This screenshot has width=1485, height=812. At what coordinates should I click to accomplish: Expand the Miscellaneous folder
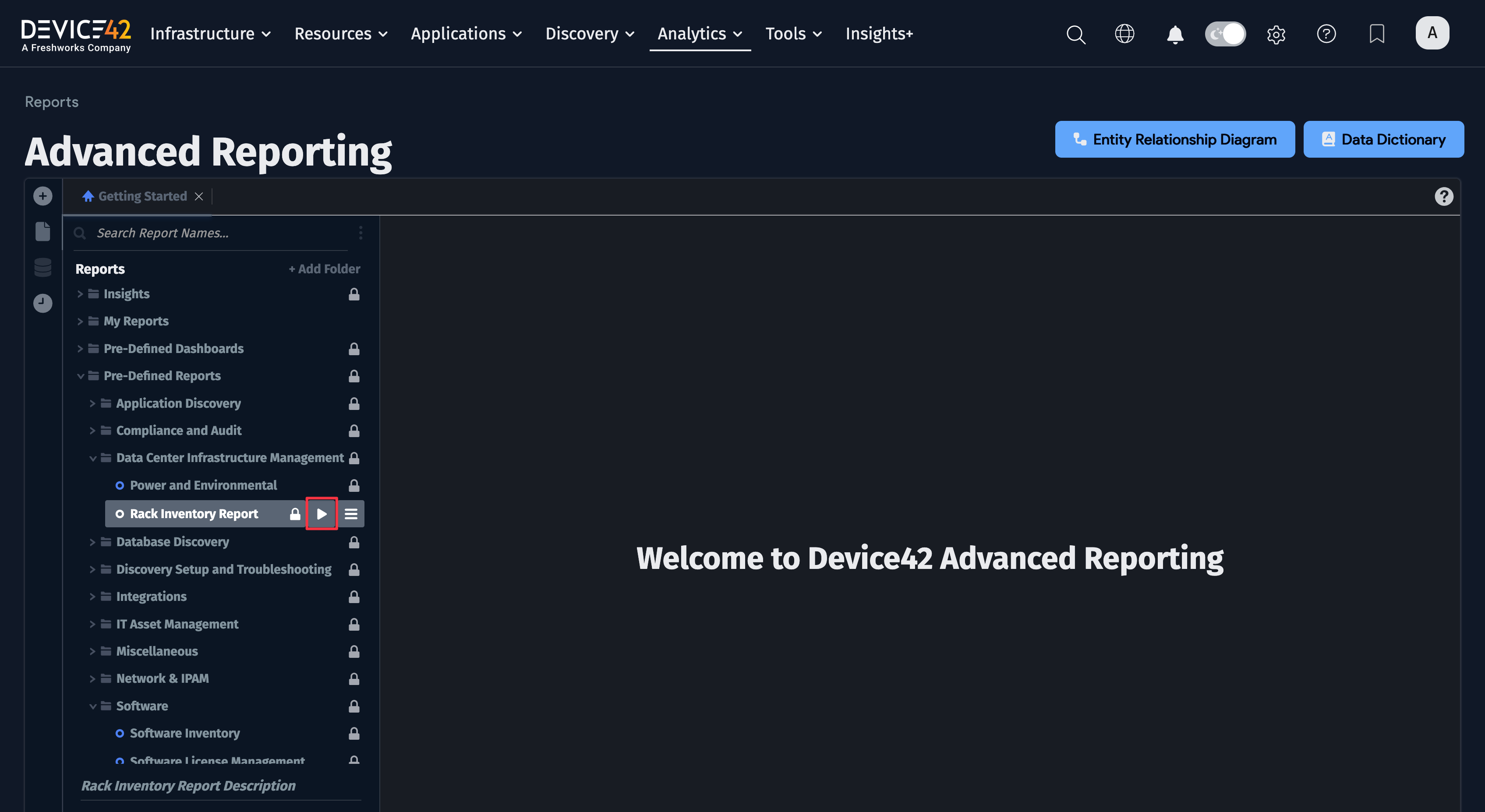point(92,651)
